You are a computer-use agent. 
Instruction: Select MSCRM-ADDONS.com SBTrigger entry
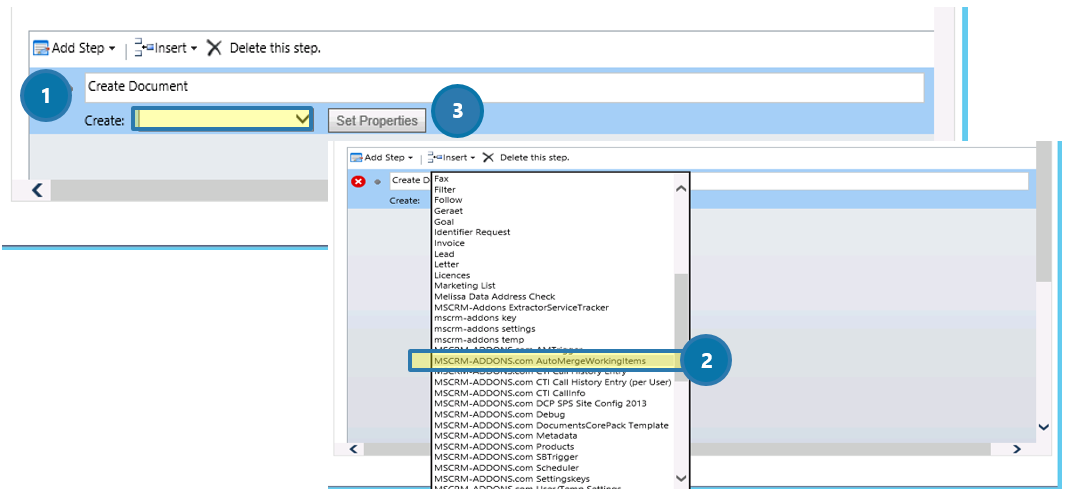[x=506, y=457]
